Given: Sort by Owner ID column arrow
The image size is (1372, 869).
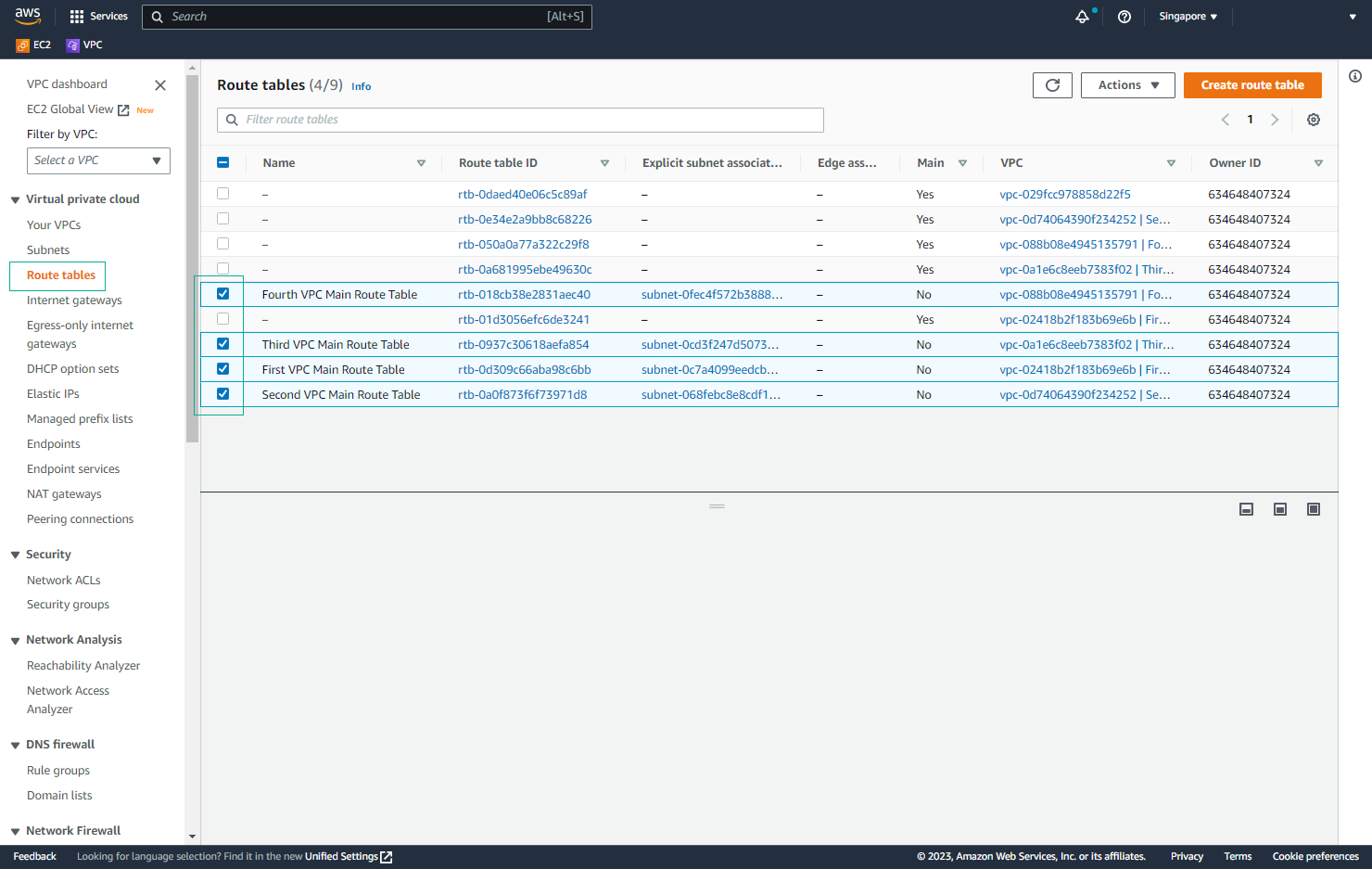Looking at the screenshot, I should tap(1318, 163).
